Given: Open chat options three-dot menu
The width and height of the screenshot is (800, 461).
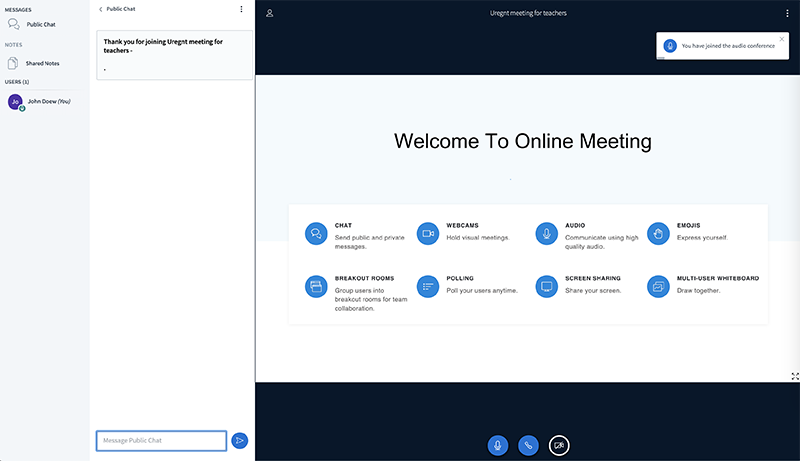Looking at the screenshot, I should click(x=241, y=9).
